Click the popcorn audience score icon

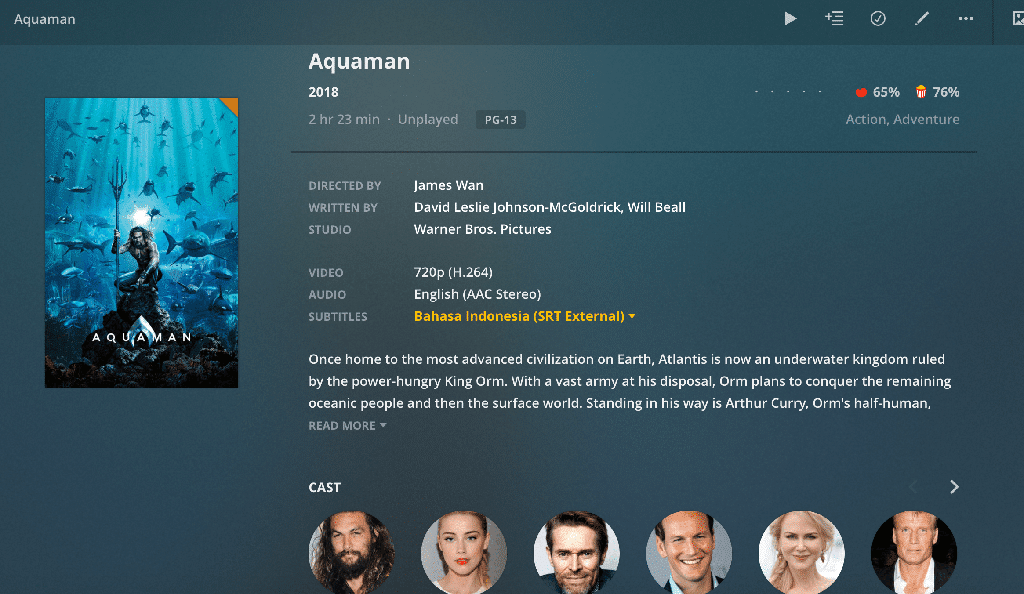(x=921, y=92)
